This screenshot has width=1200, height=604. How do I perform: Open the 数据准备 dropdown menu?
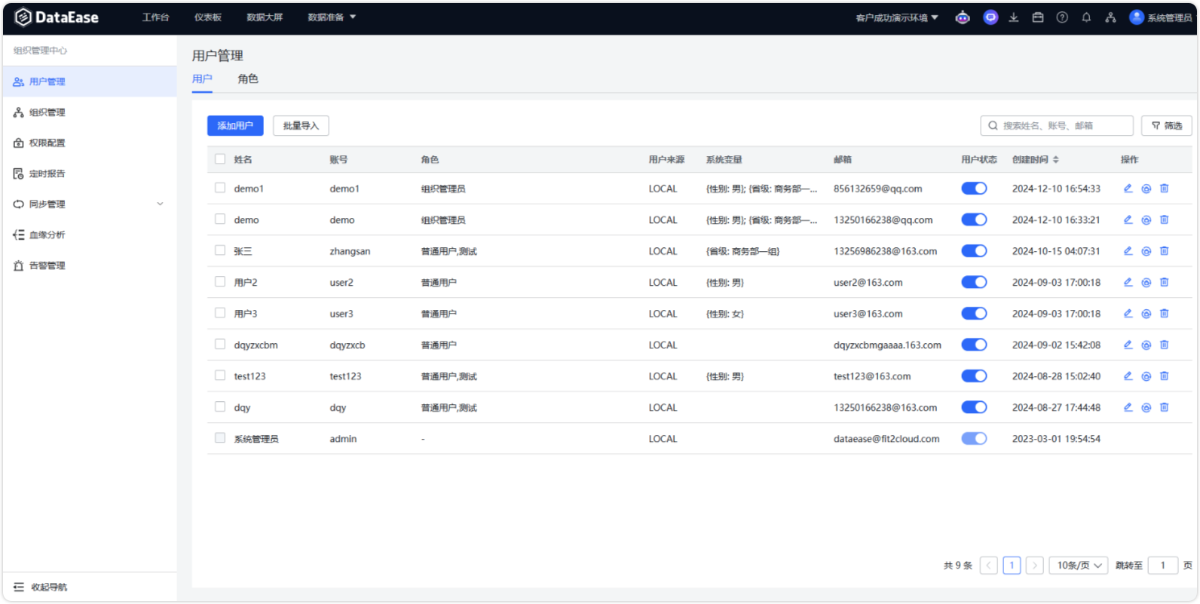coord(332,17)
